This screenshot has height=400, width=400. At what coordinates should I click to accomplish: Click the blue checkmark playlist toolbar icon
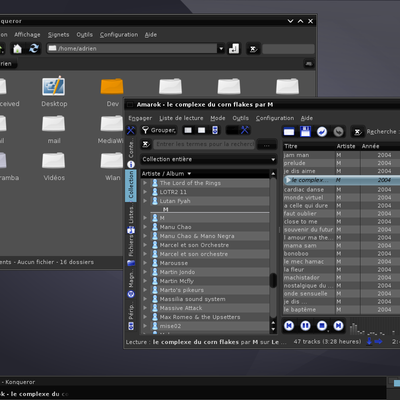pyautogui.click(x=322, y=132)
